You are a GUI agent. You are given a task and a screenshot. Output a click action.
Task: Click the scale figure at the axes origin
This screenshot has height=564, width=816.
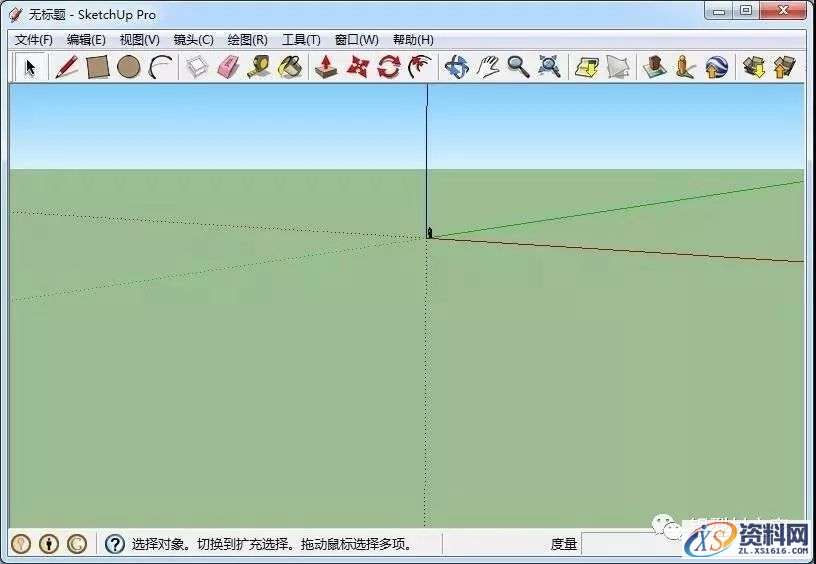(x=429, y=232)
